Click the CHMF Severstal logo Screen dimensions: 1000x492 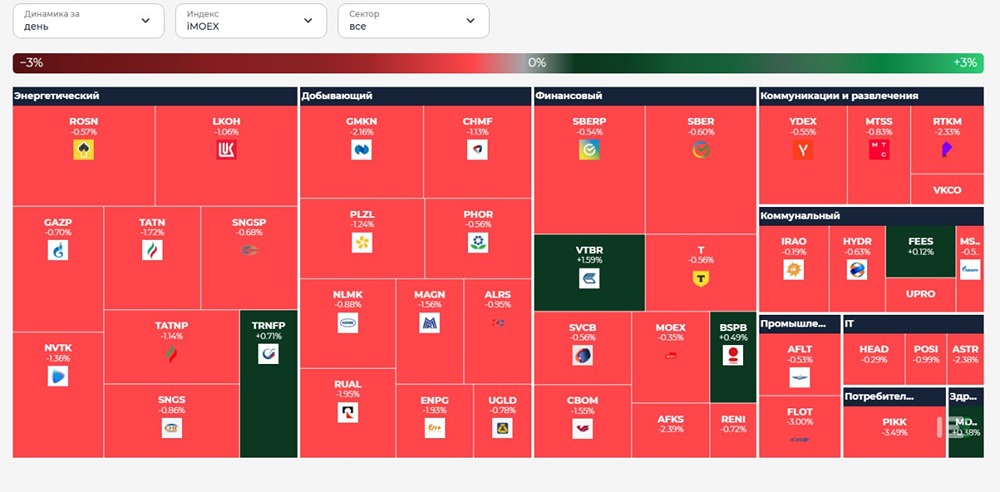(477, 150)
